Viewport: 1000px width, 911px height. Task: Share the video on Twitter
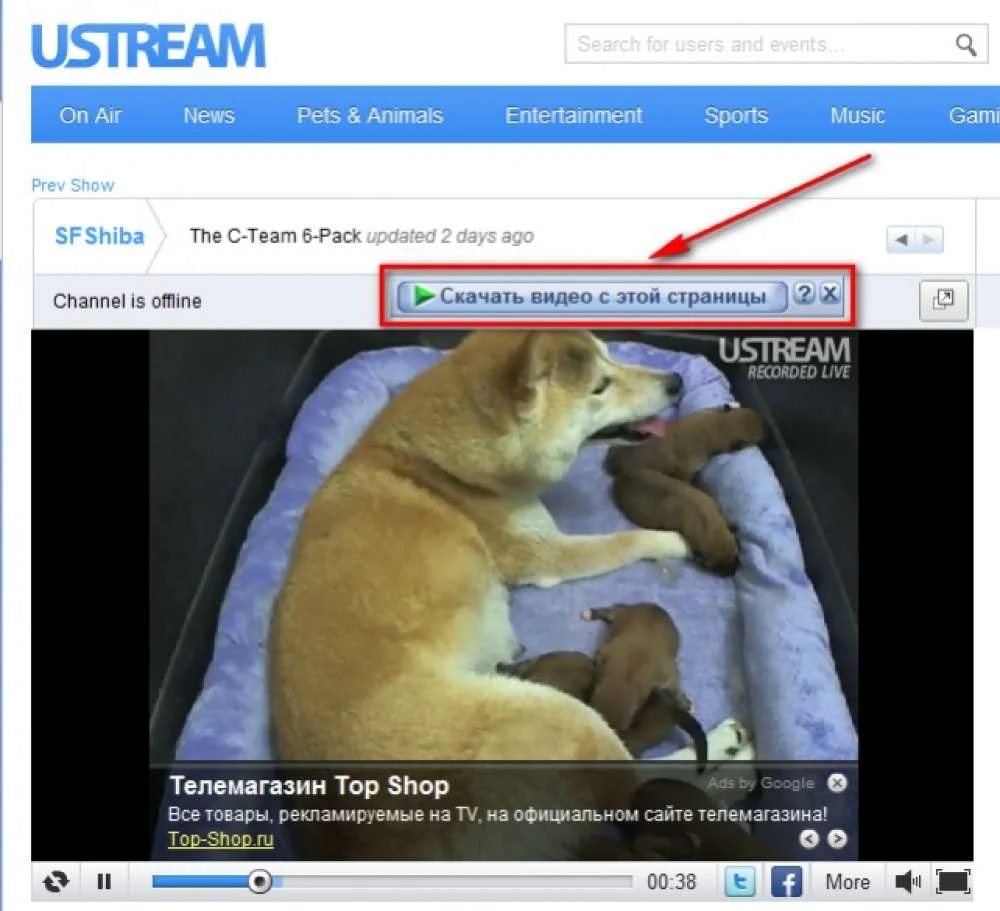740,882
